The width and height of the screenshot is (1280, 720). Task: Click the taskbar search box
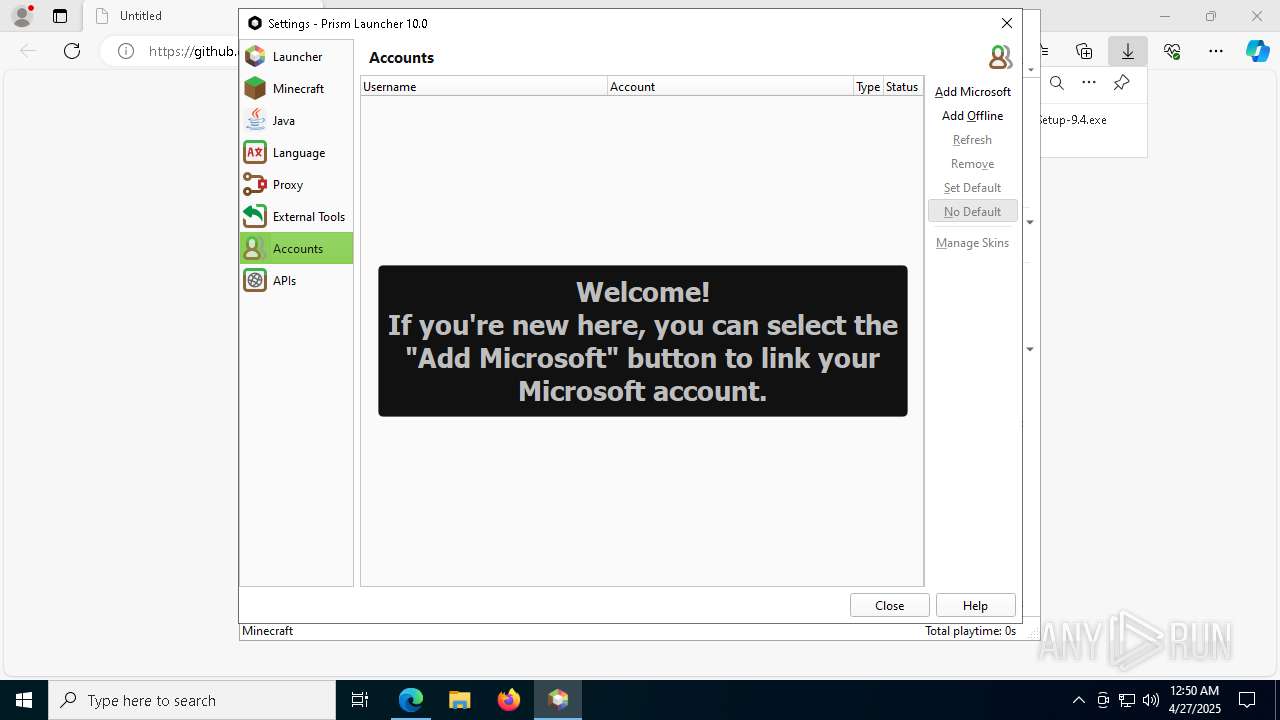pyautogui.click(x=192, y=700)
